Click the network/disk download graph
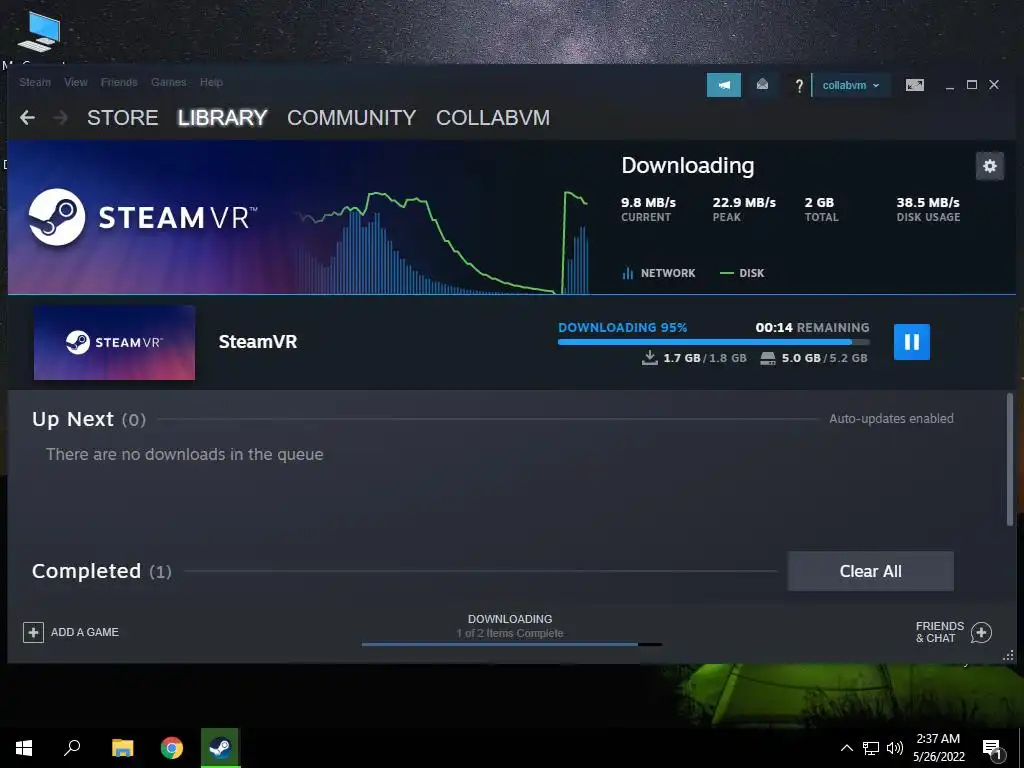Viewport: 1024px width, 768px height. pos(441,242)
